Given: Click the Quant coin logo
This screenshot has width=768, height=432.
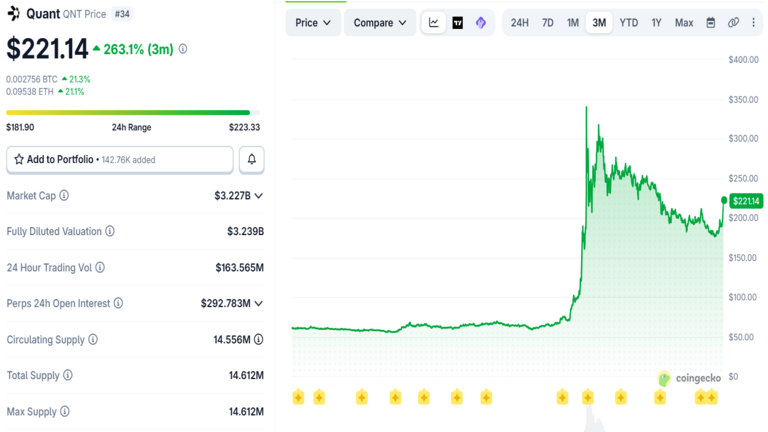Looking at the screenshot, I should [x=14, y=14].
